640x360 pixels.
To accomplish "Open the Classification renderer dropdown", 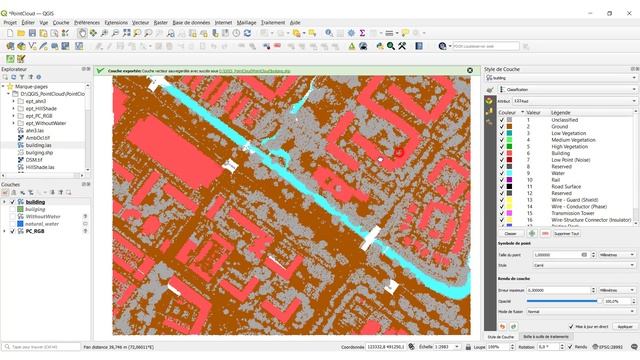I will [568, 89].
